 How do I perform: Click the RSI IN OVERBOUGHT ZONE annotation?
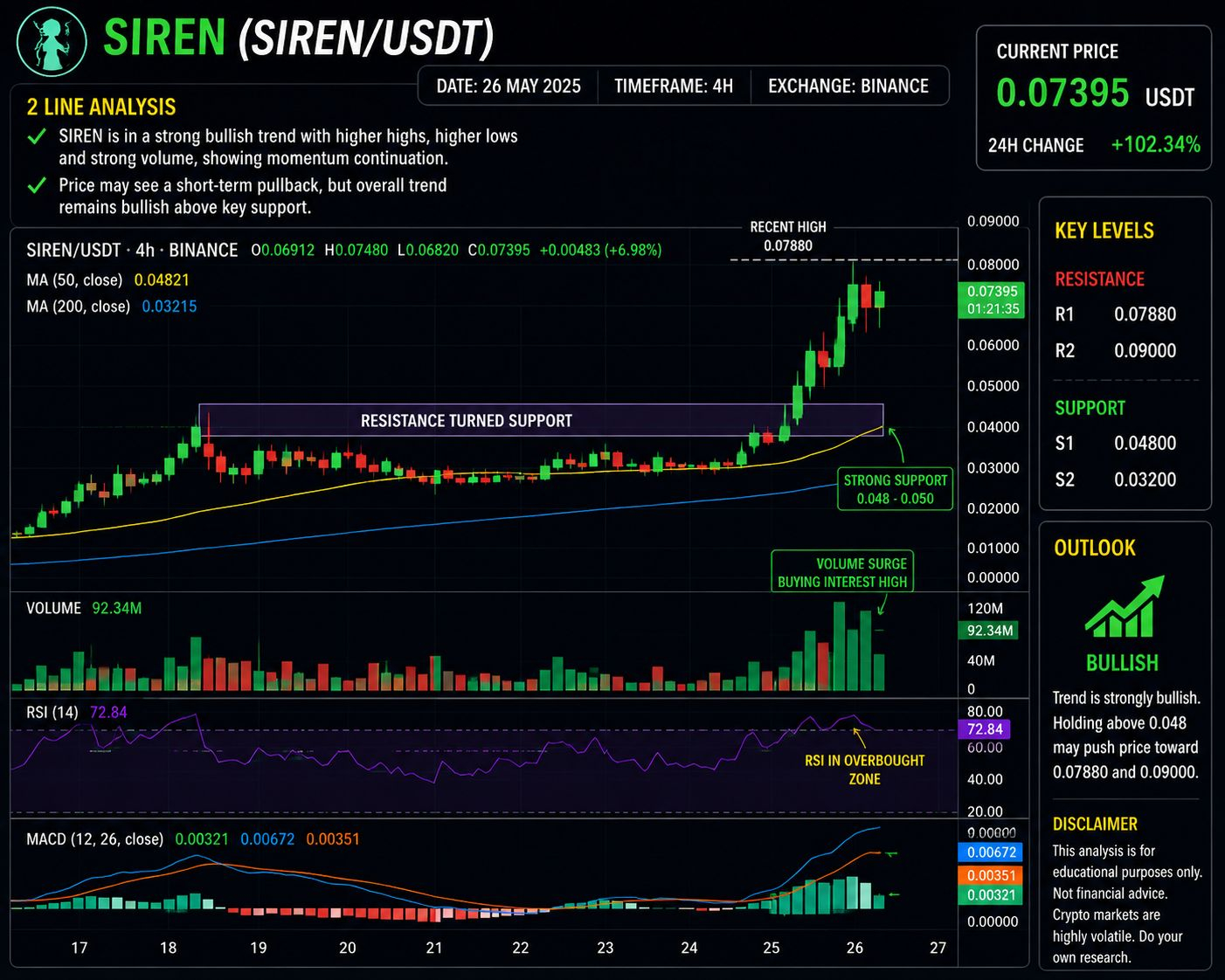pos(864,770)
